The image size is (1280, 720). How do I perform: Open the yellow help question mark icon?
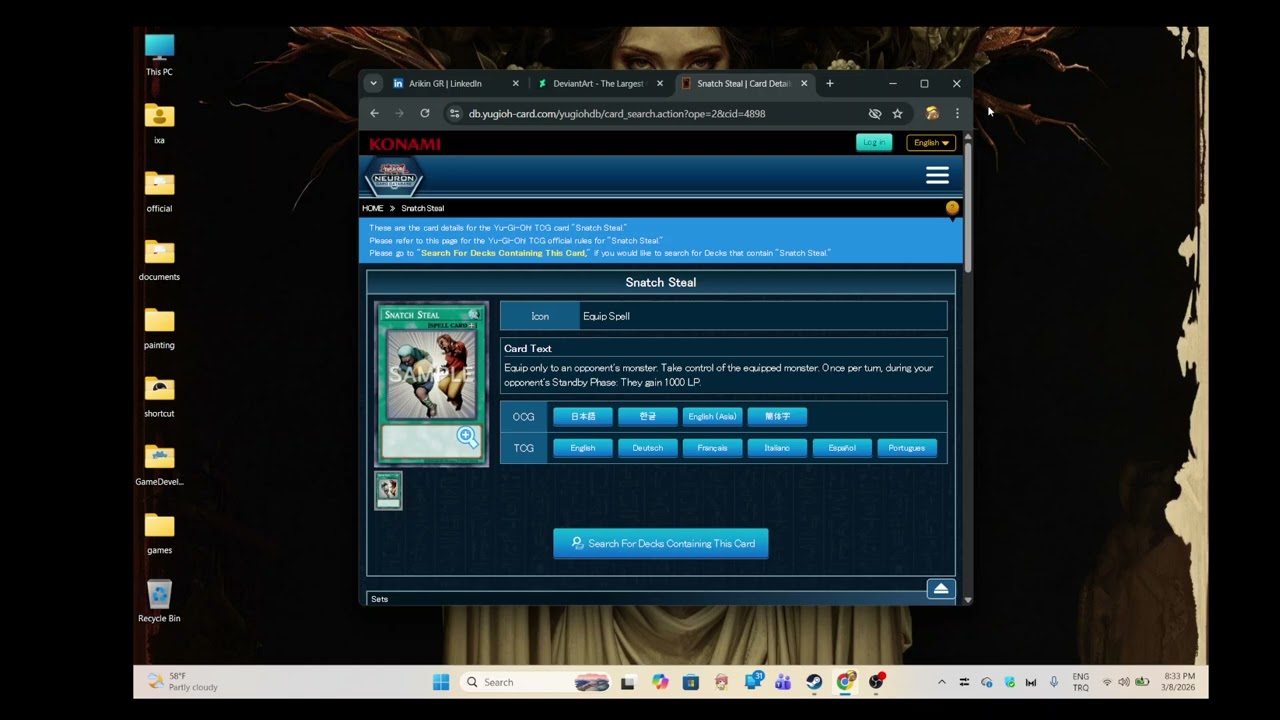point(952,208)
